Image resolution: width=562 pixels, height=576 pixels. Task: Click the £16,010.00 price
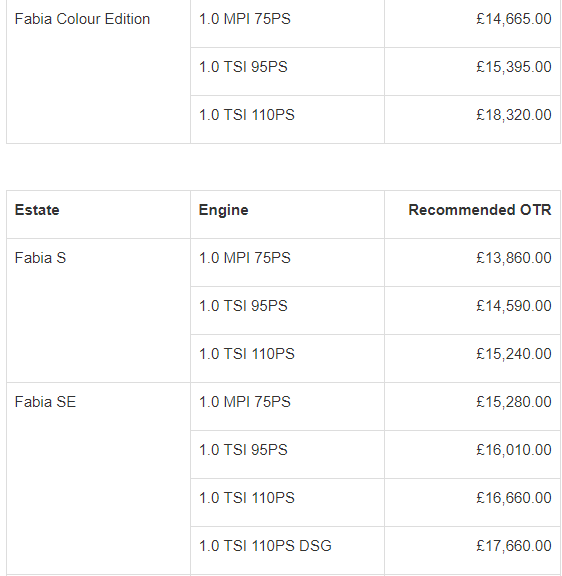coord(514,450)
